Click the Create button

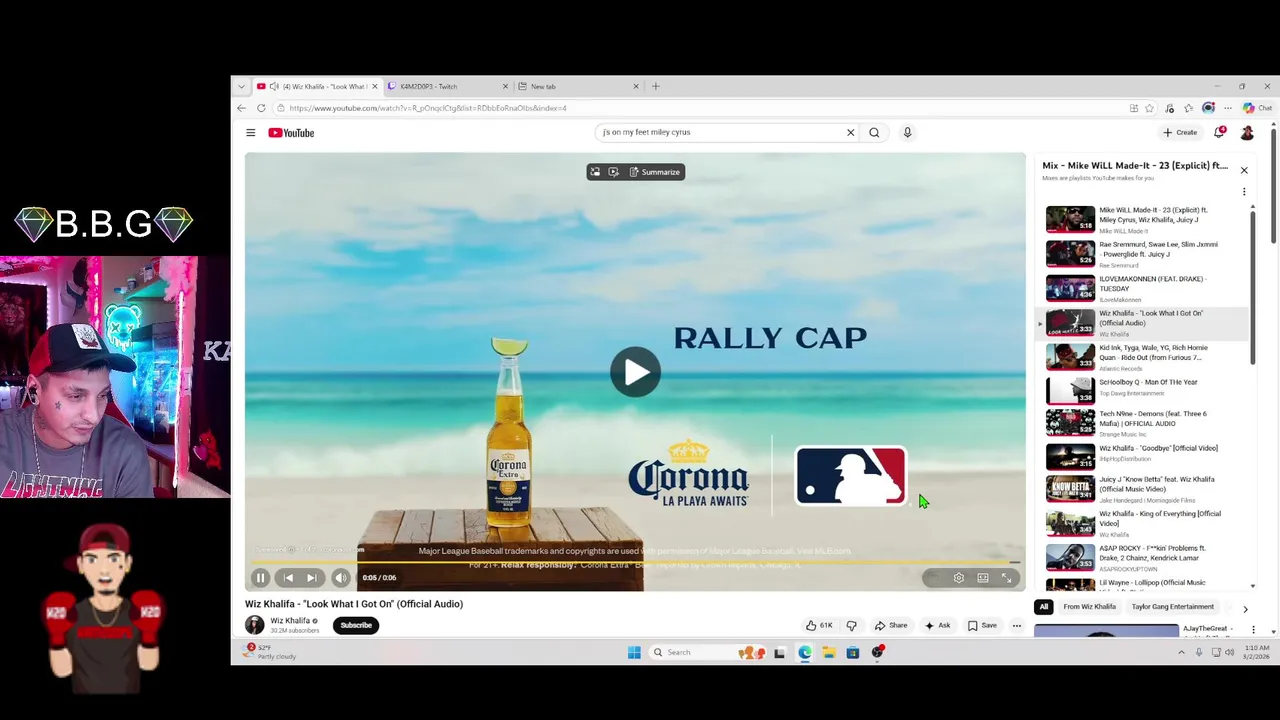pos(1180,132)
